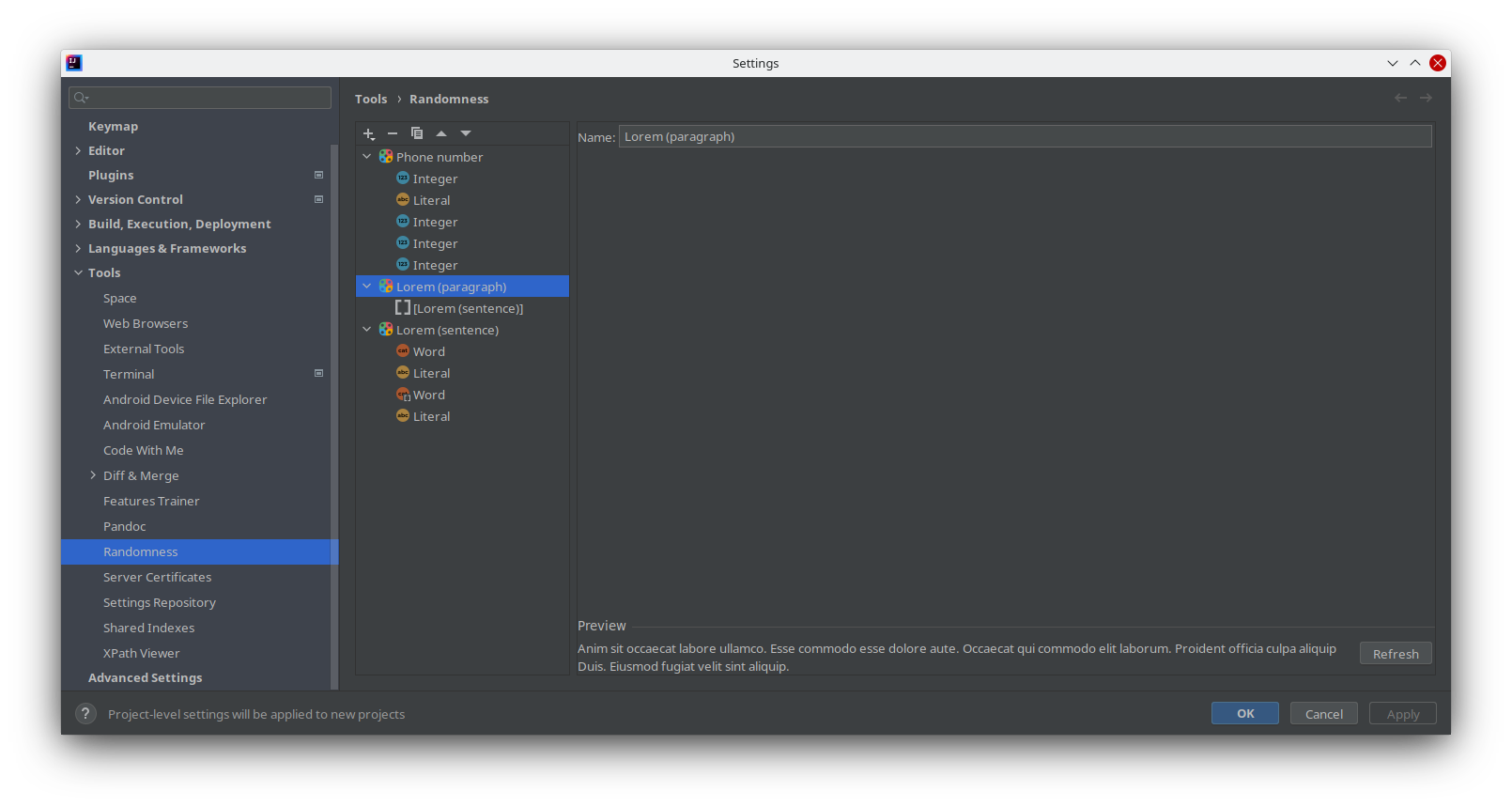Collapse the Lorem (sentence) template node

tap(367, 330)
